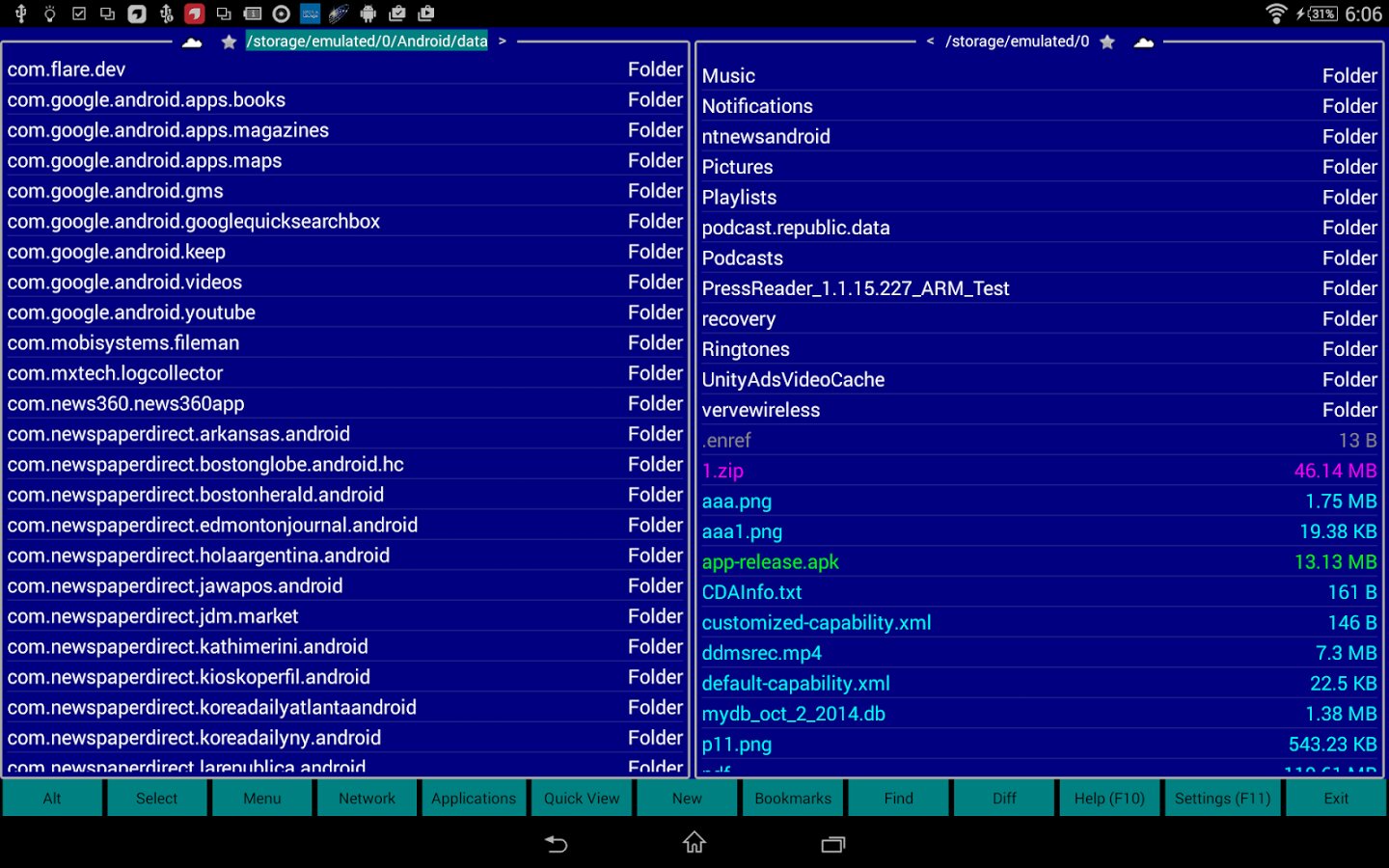Click the left panel bookmark star
The image size is (1389, 868).
(229, 41)
